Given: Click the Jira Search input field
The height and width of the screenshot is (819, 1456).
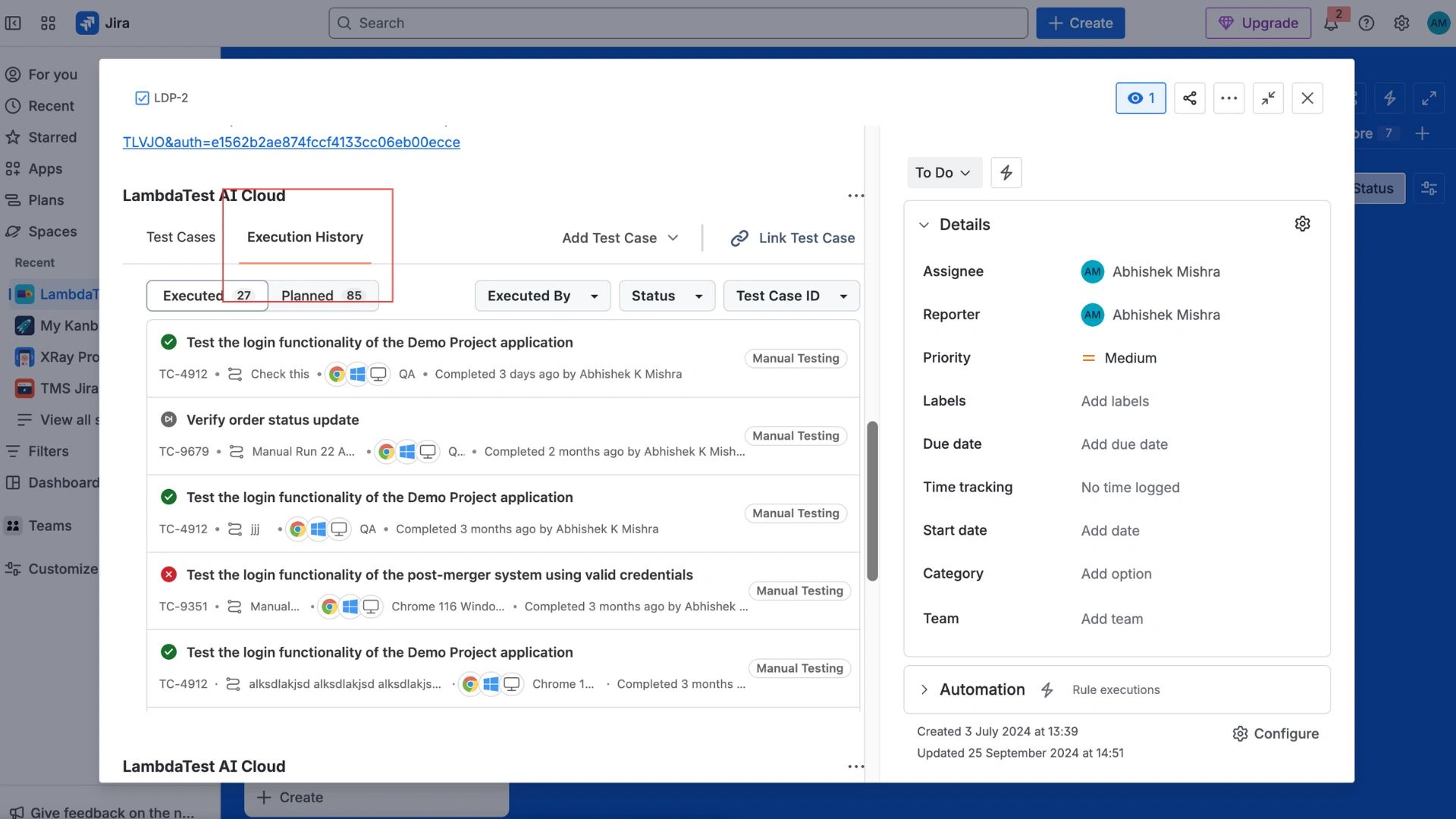Looking at the screenshot, I should [x=678, y=24].
